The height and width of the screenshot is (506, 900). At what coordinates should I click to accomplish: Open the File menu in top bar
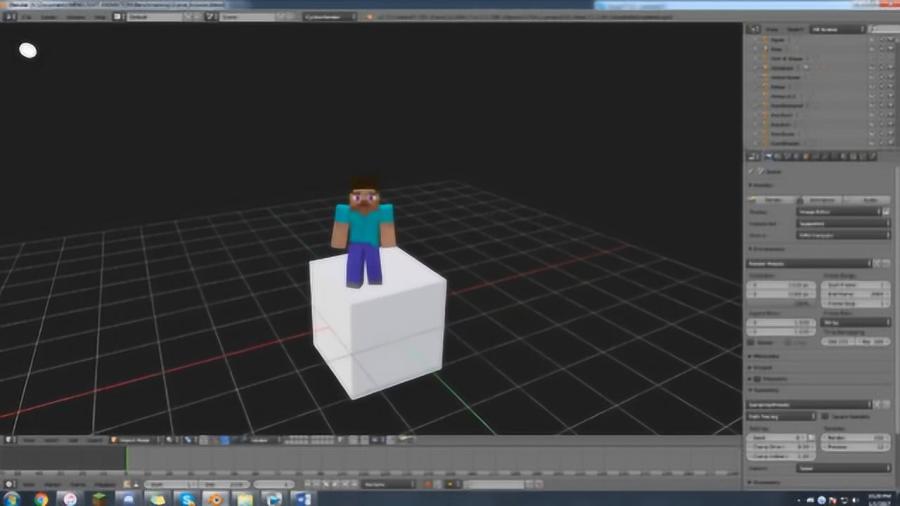coord(27,17)
